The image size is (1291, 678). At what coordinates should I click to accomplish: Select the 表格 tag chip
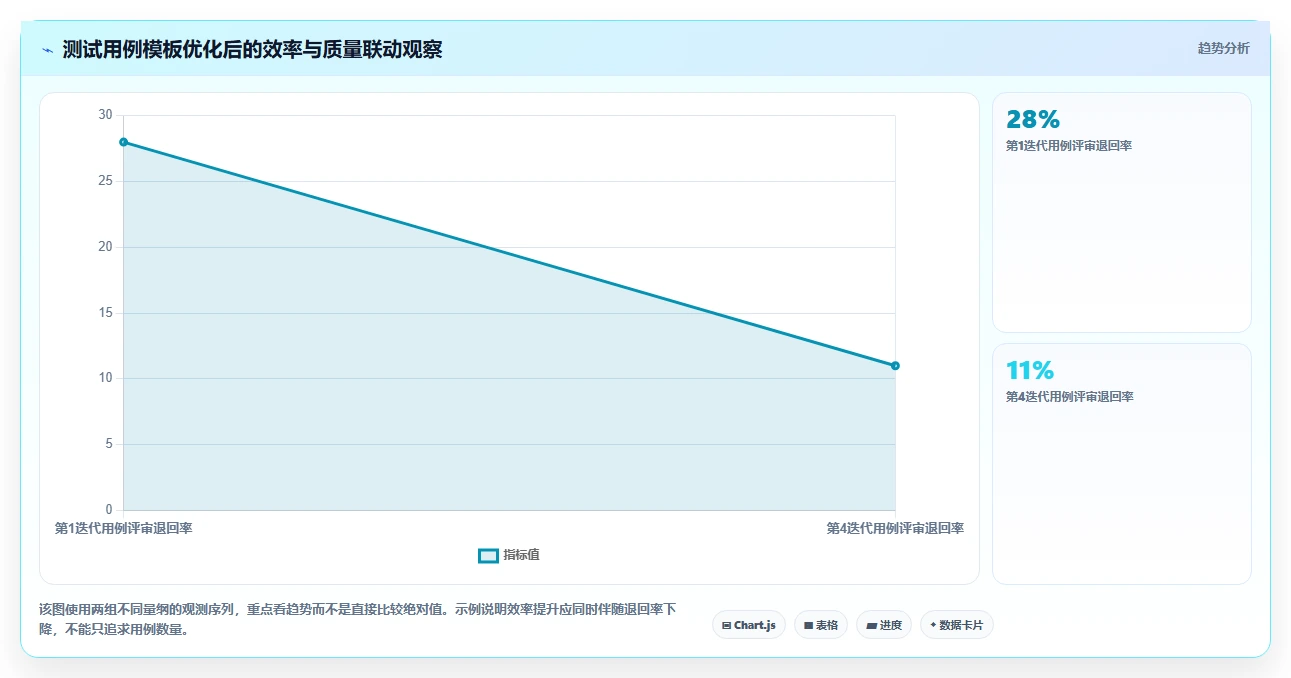(x=821, y=625)
